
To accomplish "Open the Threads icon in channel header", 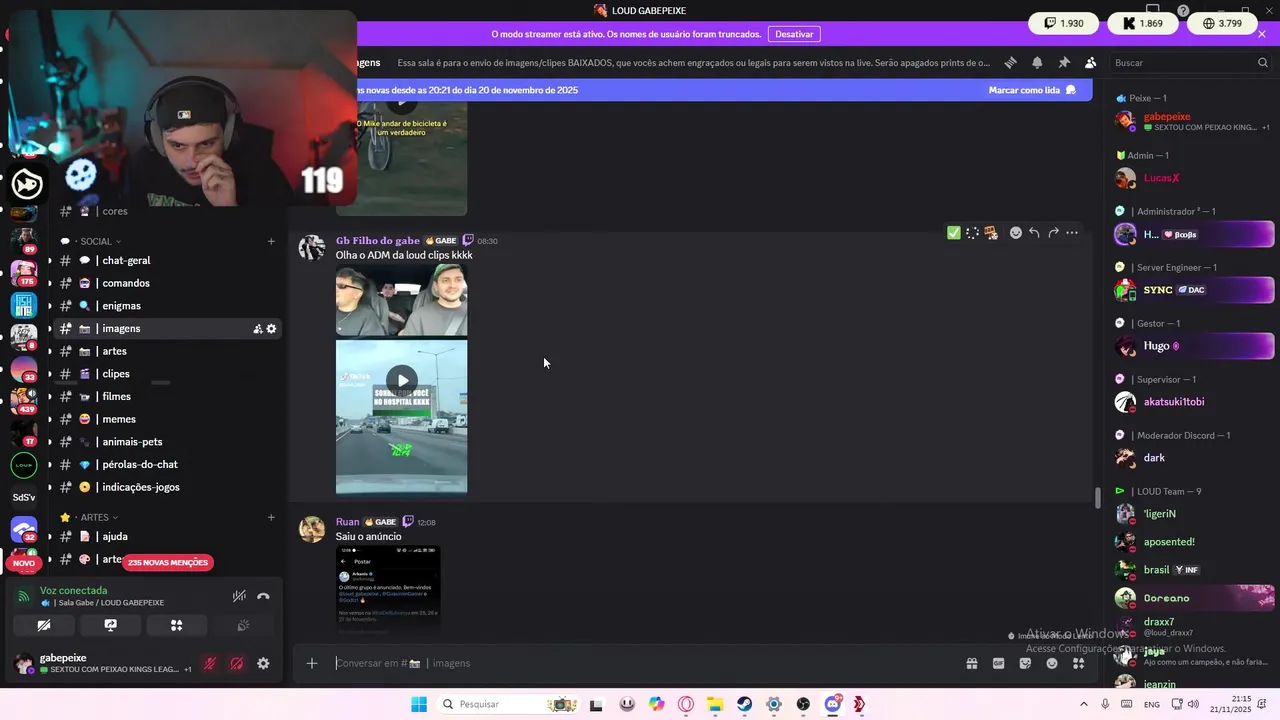I will [1010, 62].
